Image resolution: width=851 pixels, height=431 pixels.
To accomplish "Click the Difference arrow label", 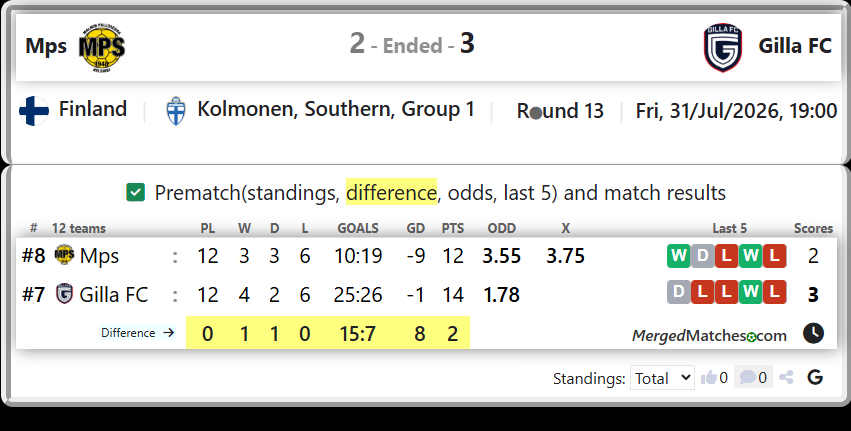I will coord(137,333).
